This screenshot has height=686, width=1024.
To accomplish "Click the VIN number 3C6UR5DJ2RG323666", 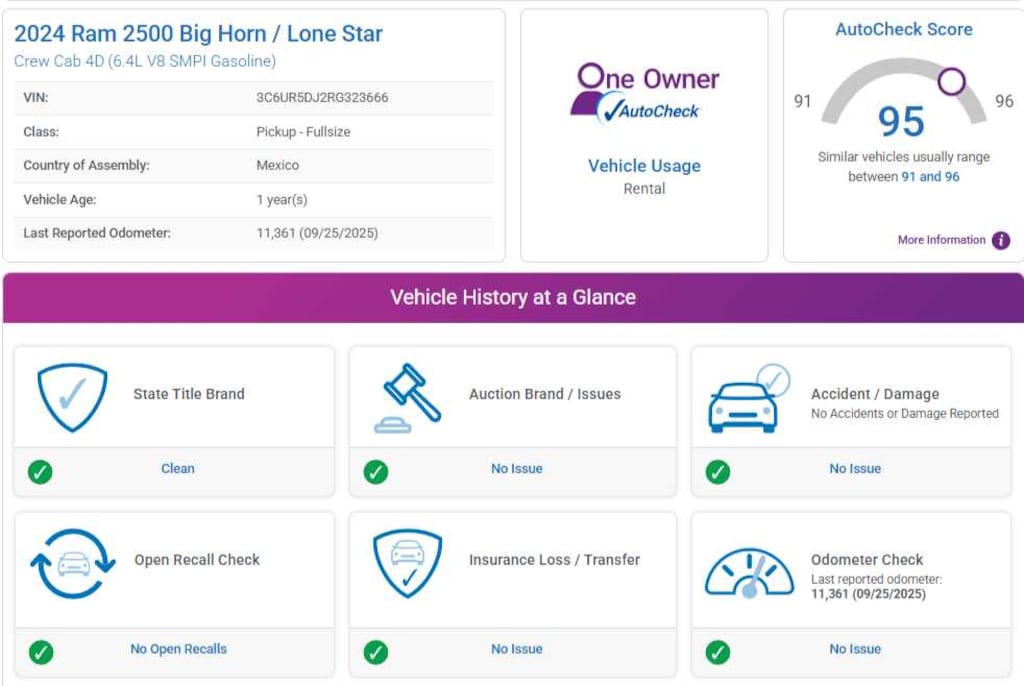I will click(x=322, y=98).
